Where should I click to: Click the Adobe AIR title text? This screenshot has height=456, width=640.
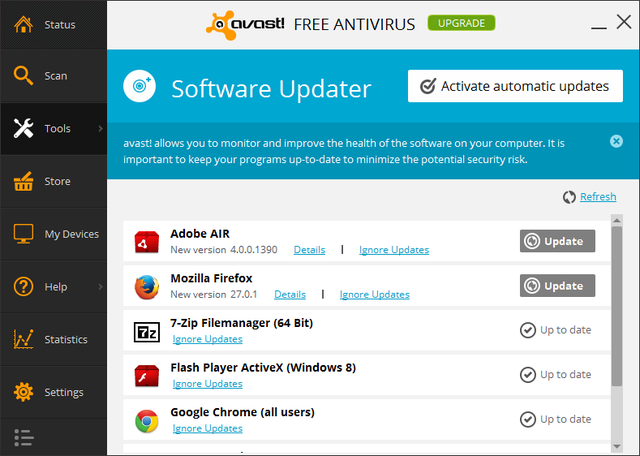tap(200, 234)
